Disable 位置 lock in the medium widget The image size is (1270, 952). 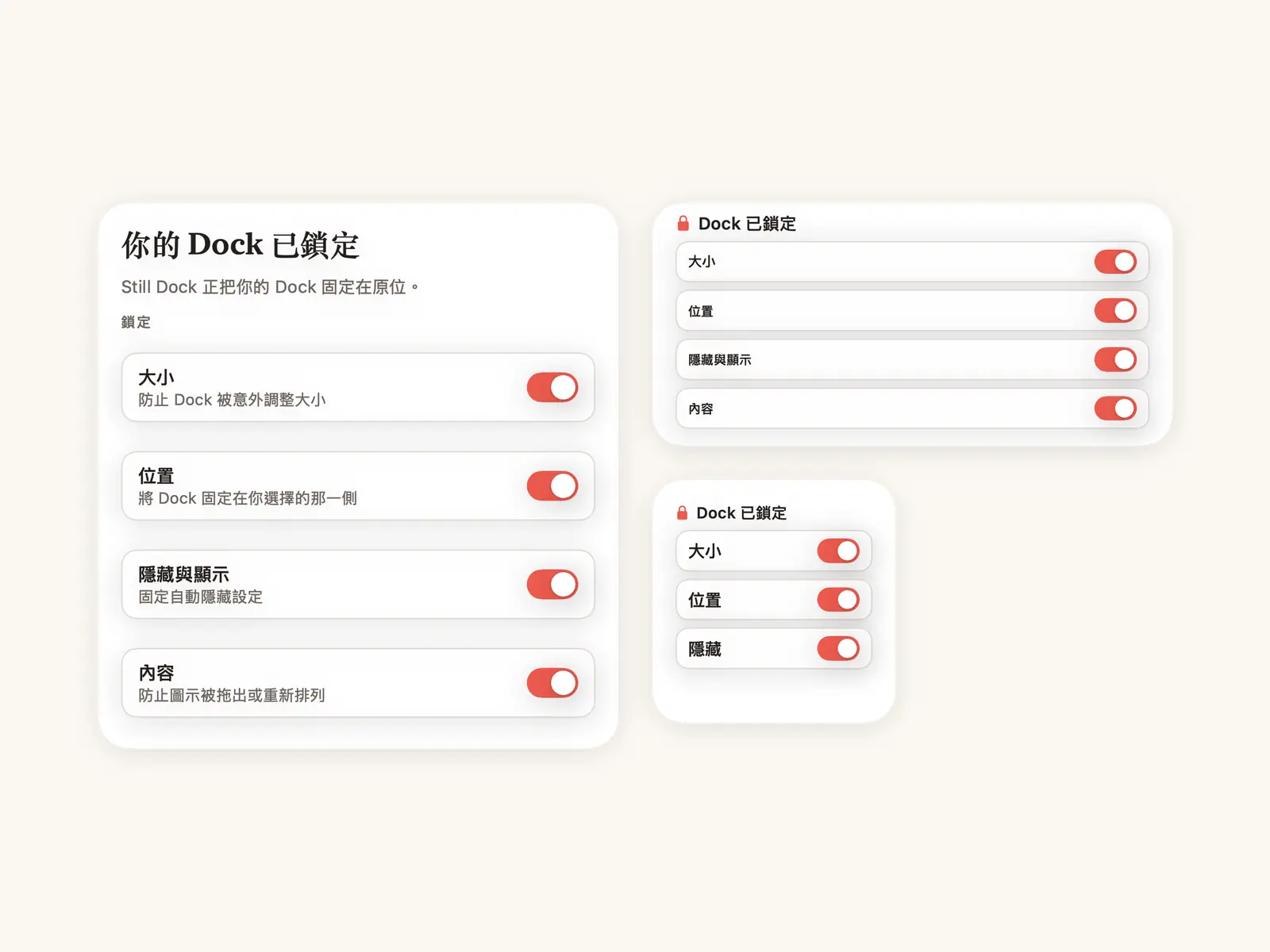point(1115,311)
